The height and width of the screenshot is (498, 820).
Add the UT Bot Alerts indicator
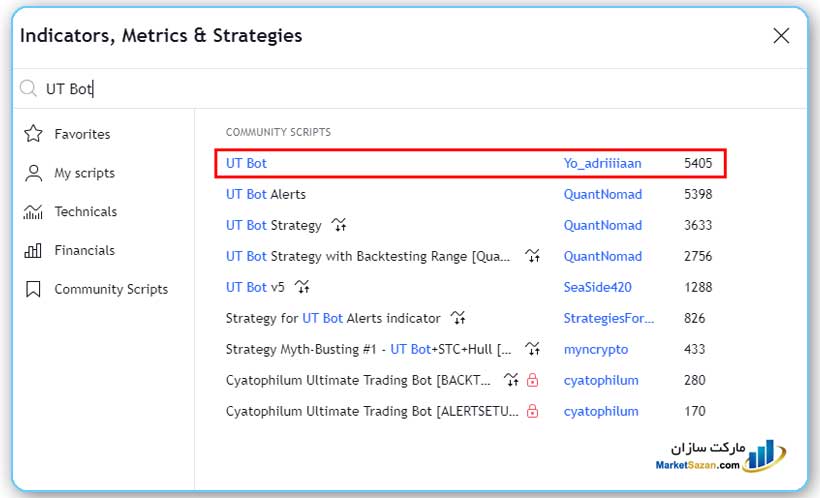266,194
